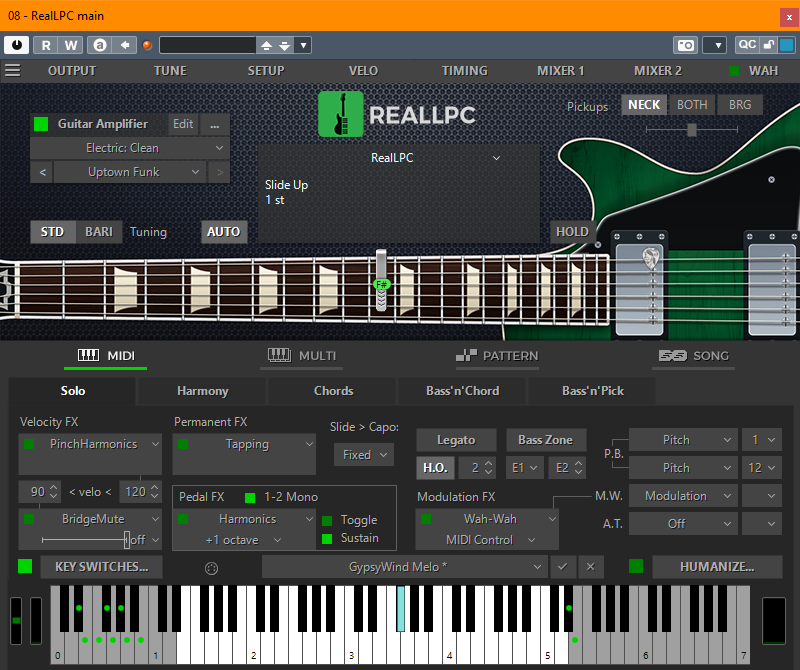Enable the W write automation button
Screen dimensions: 800x670
[70, 45]
